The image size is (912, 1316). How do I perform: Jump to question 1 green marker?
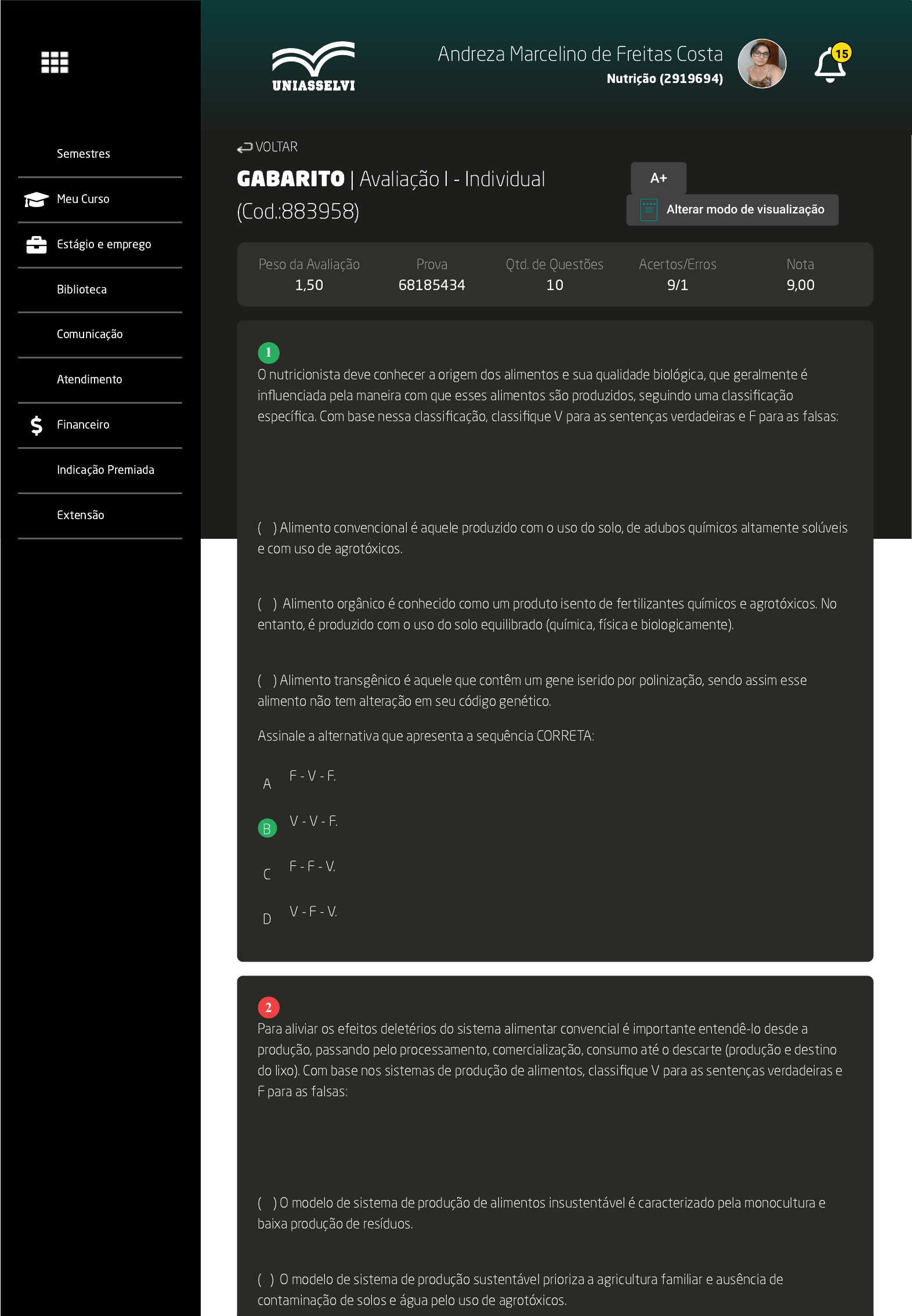pyautogui.click(x=269, y=353)
